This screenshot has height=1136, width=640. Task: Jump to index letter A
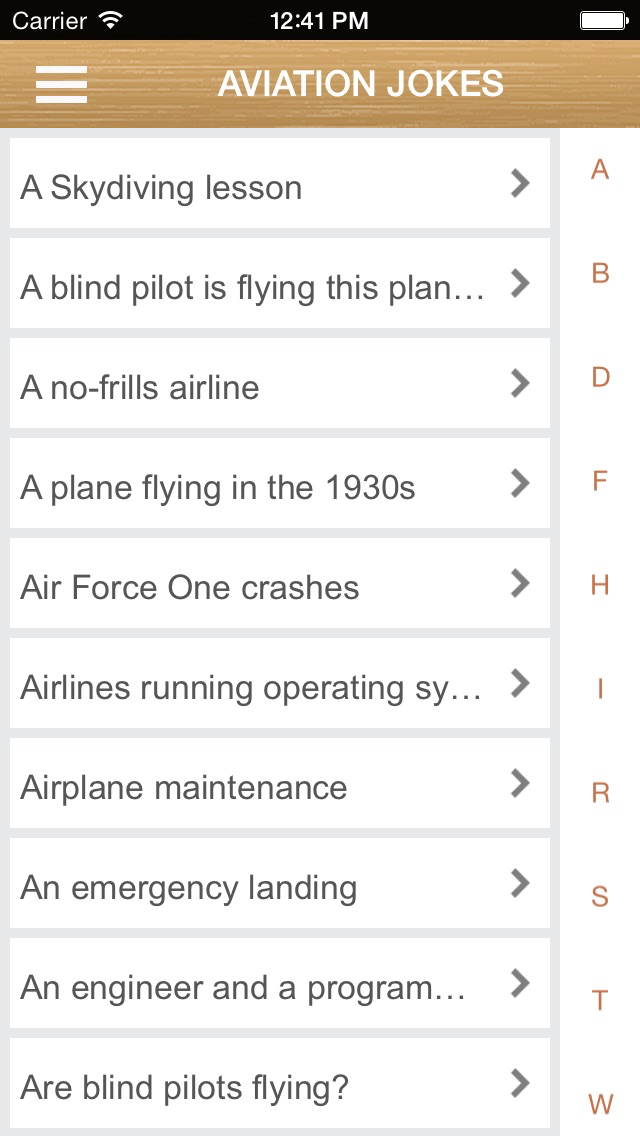pos(600,169)
